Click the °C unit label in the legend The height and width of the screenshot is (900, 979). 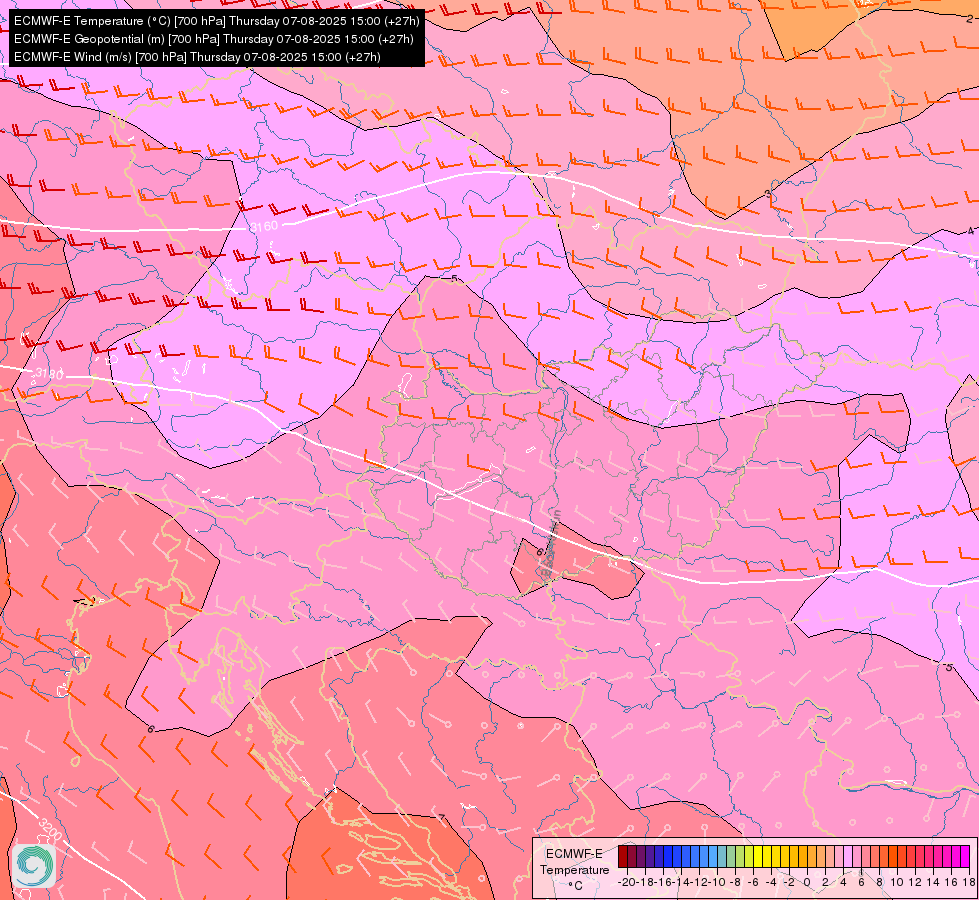click(x=575, y=886)
